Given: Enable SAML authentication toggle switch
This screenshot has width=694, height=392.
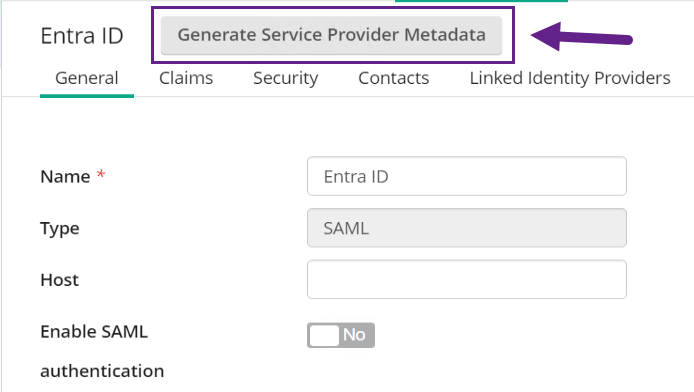Looking at the screenshot, I should tap(341, 335).
